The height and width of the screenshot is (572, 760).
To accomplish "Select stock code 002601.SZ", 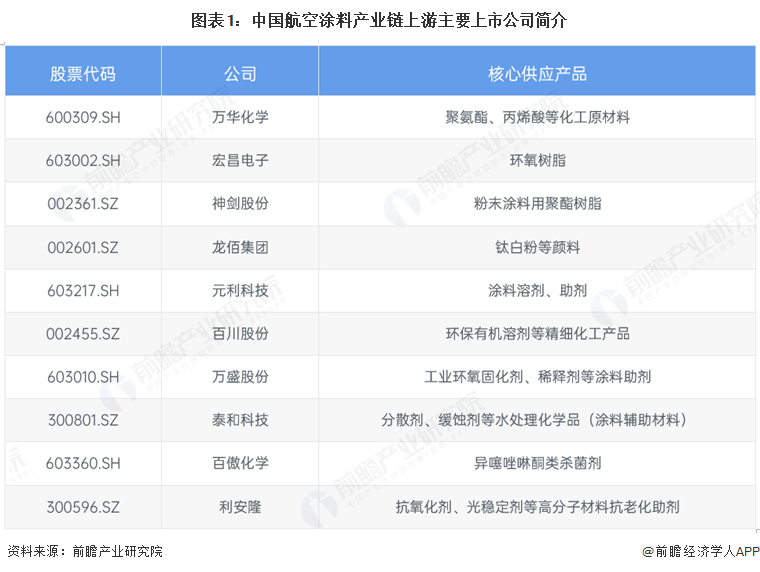I will [83, 247].
